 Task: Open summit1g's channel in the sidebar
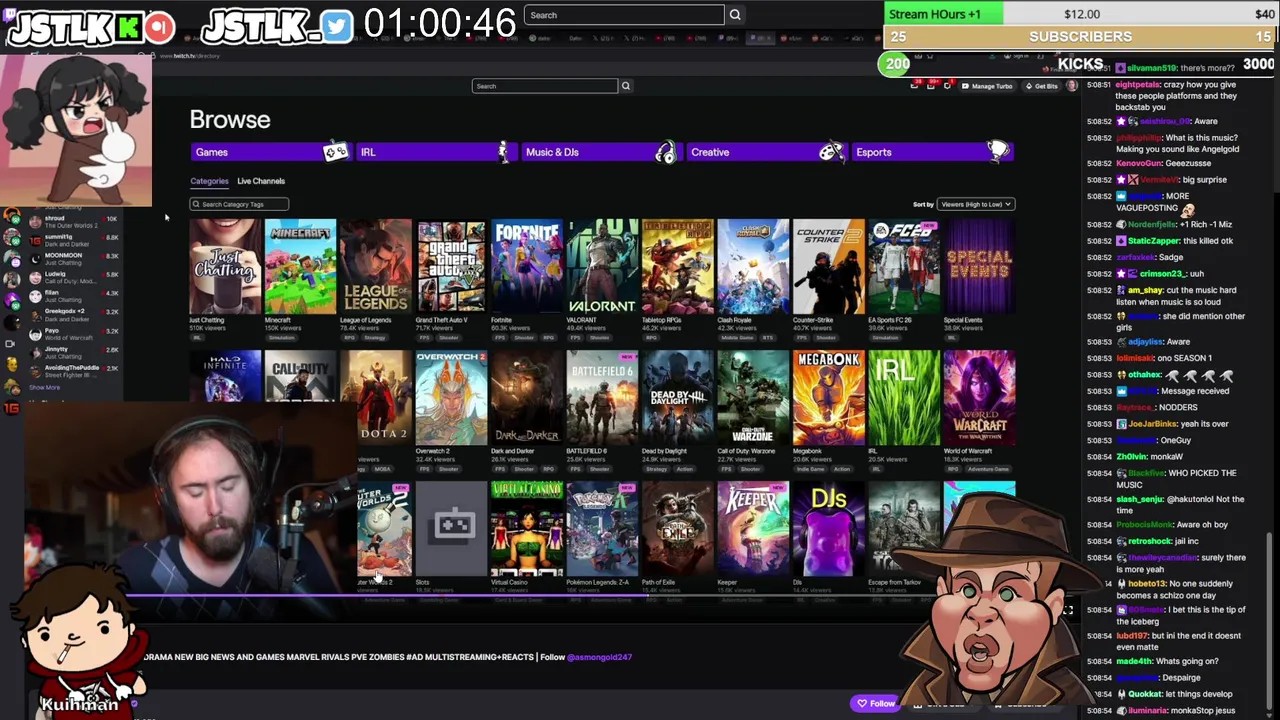[x=75, y=240]
